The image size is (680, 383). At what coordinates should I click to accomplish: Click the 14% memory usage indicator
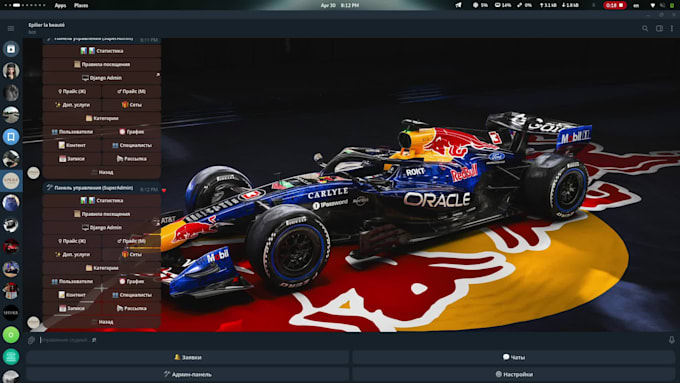[x=503, y=5]
